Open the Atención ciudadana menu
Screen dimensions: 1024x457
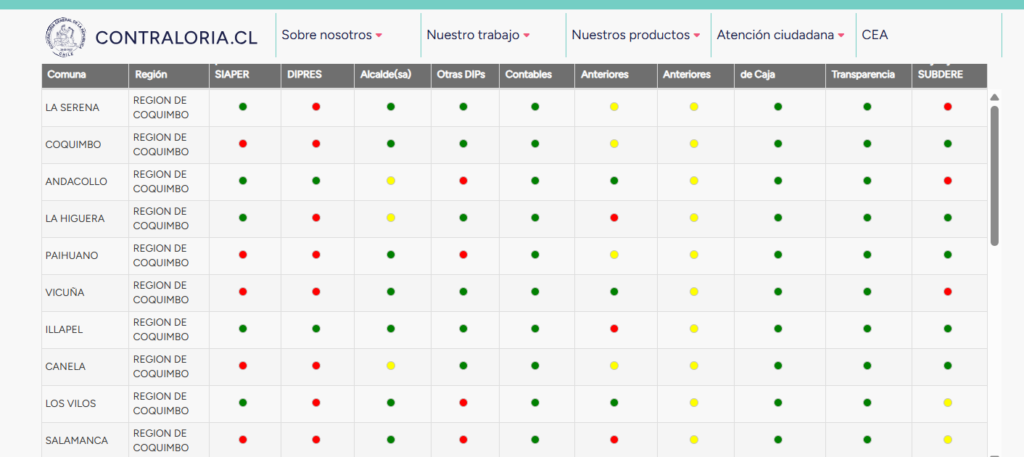(780, 35)
